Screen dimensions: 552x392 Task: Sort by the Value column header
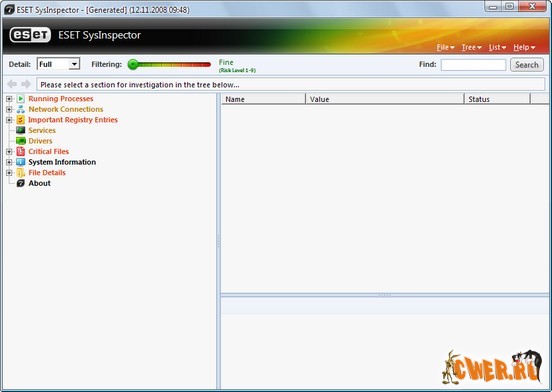point(385,99)
